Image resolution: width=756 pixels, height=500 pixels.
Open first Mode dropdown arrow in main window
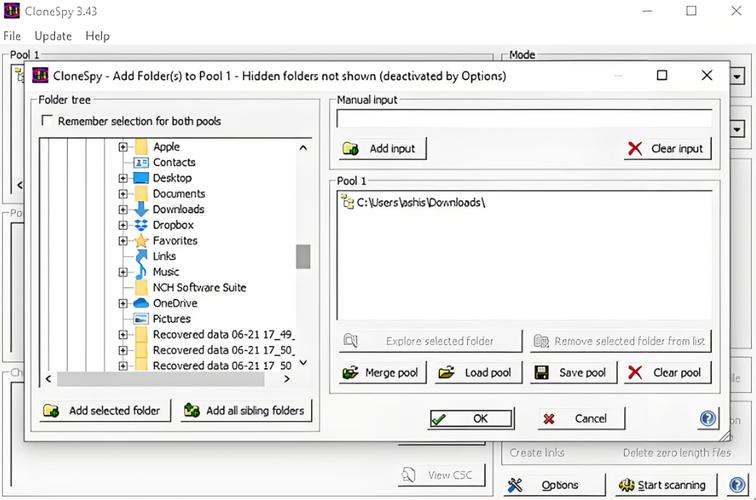click(737, 76)
